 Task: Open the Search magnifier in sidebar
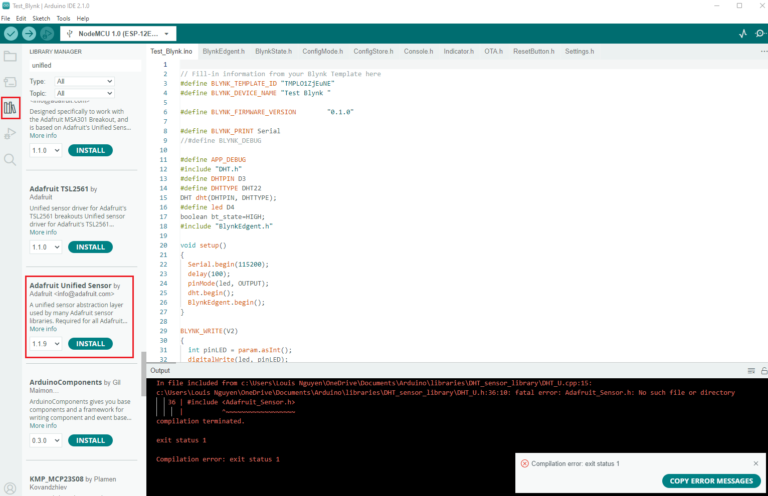click(x=11, y=159)
